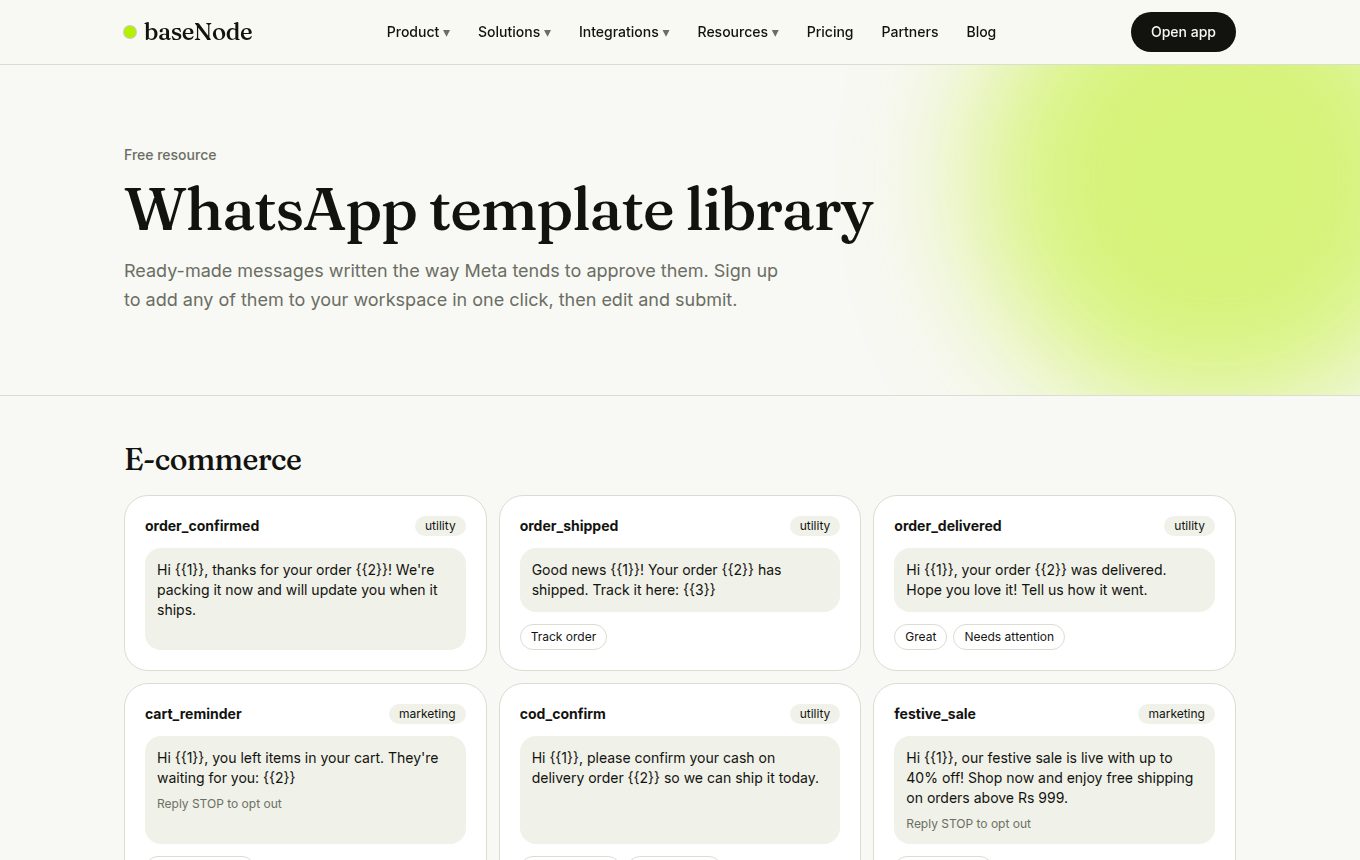Expand the Integrations menu

click(x=624, y=32)
